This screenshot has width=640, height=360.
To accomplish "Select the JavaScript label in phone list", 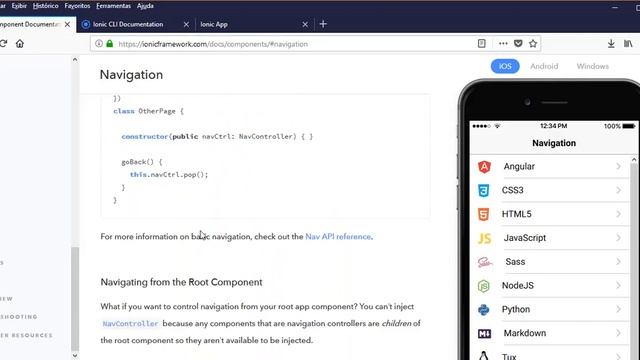I will [524, 238].
